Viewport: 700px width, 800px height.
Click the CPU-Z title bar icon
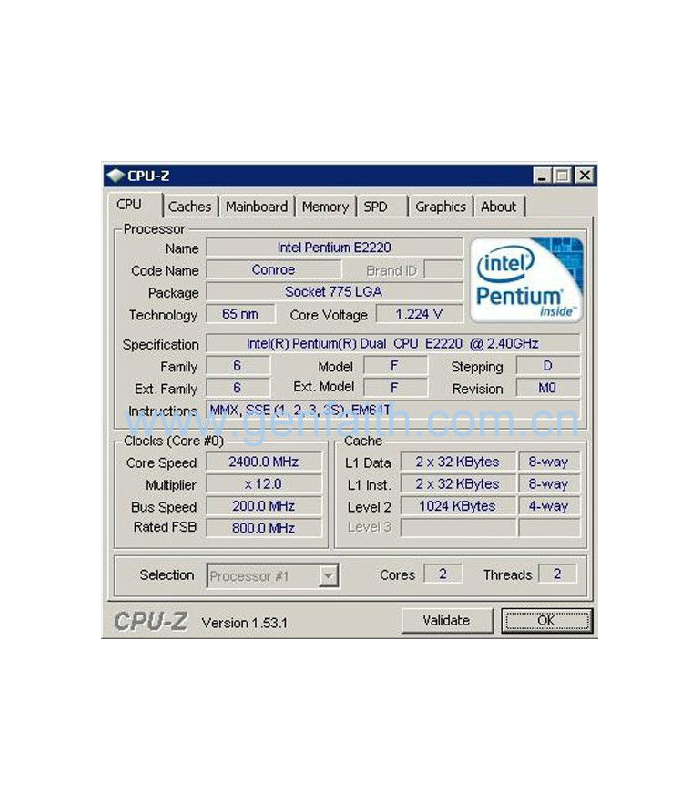click(x=115, y=176)
